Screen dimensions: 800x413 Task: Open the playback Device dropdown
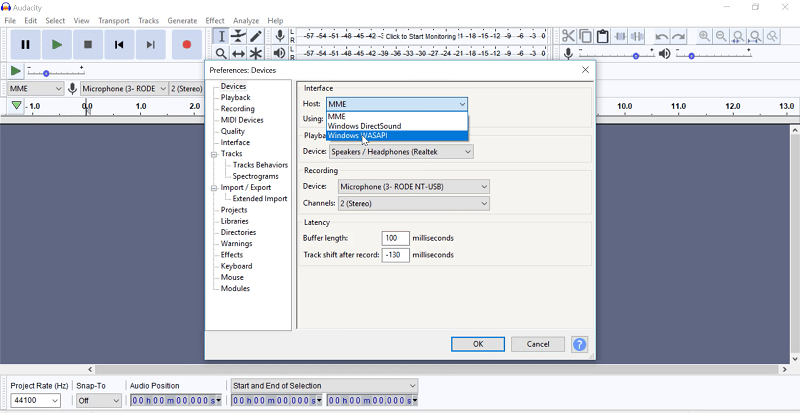401,152
